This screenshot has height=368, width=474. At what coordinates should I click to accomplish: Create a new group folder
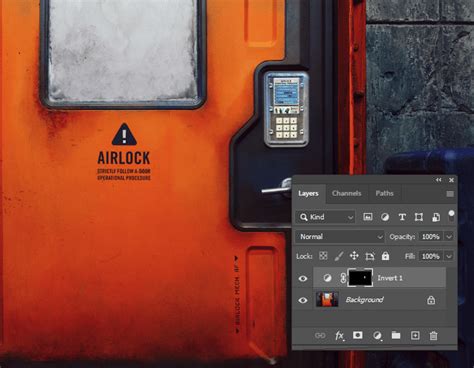click(x=396, y=335)
